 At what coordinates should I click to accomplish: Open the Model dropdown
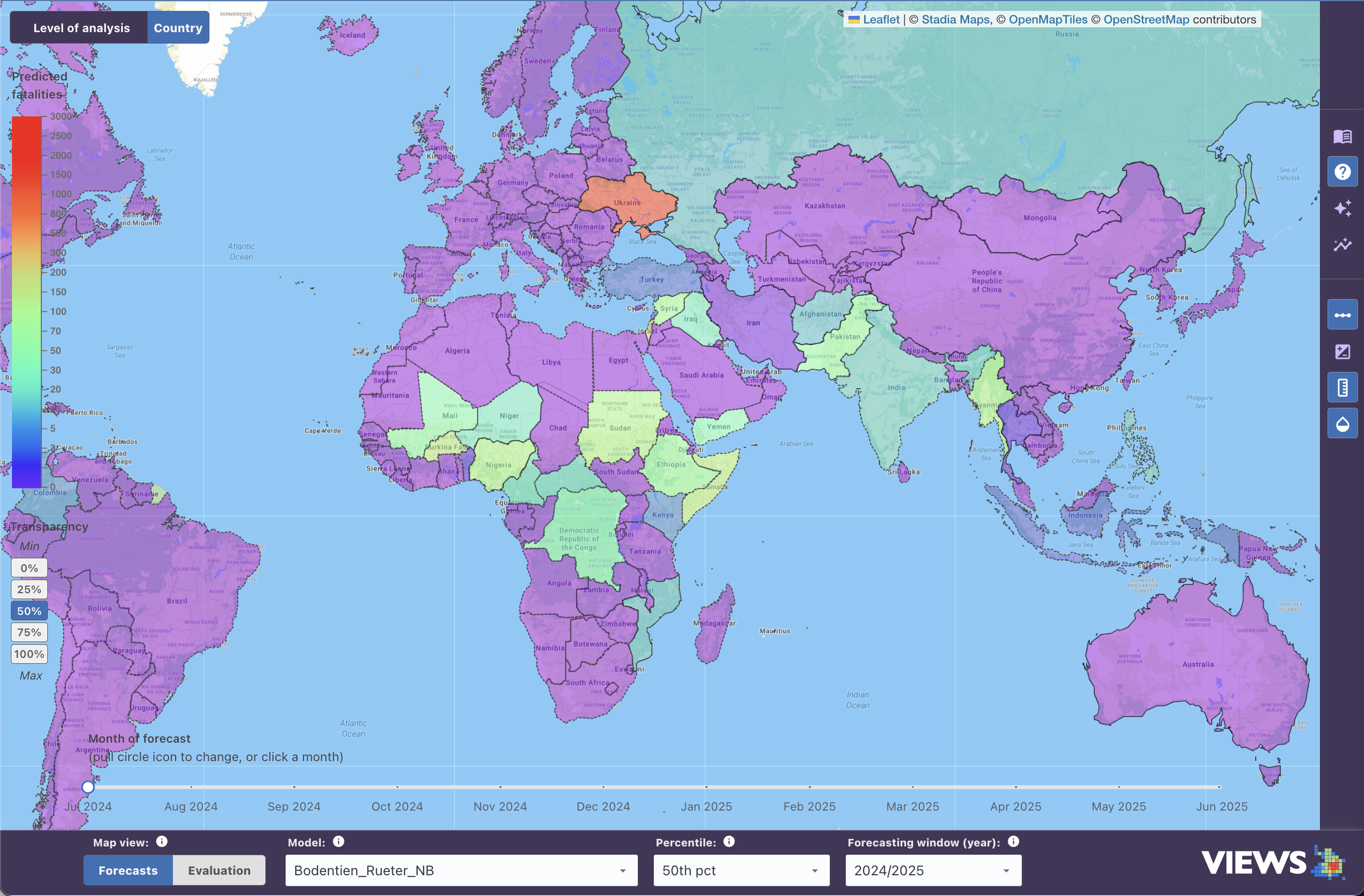coord(461,870)
